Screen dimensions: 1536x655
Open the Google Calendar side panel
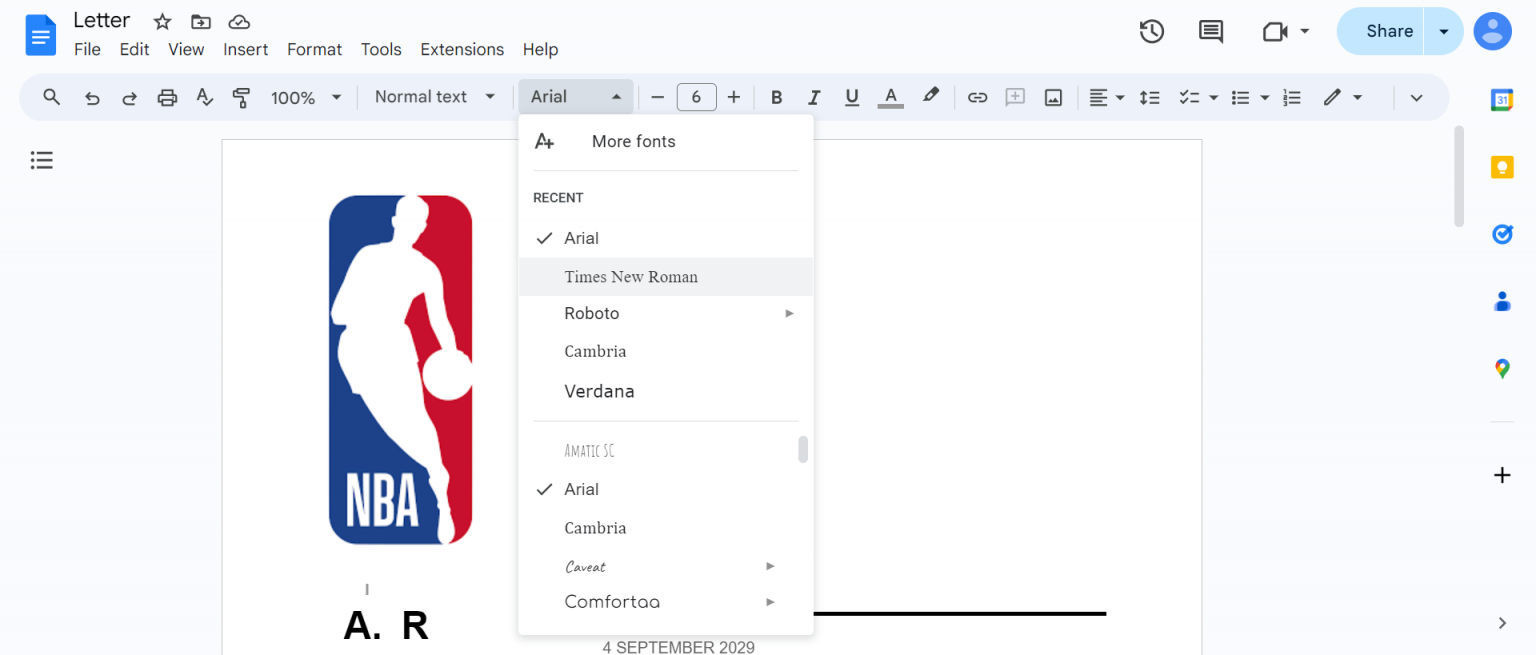pyautogui.click(x=1502, y=99)
